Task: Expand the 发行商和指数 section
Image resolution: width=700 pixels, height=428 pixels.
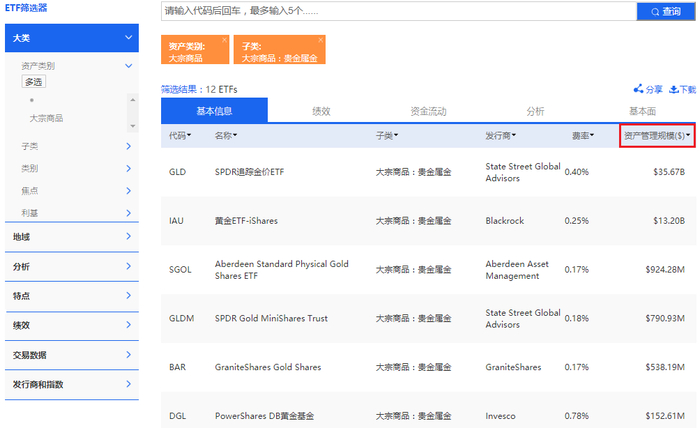Action: (x=72, y=384)
